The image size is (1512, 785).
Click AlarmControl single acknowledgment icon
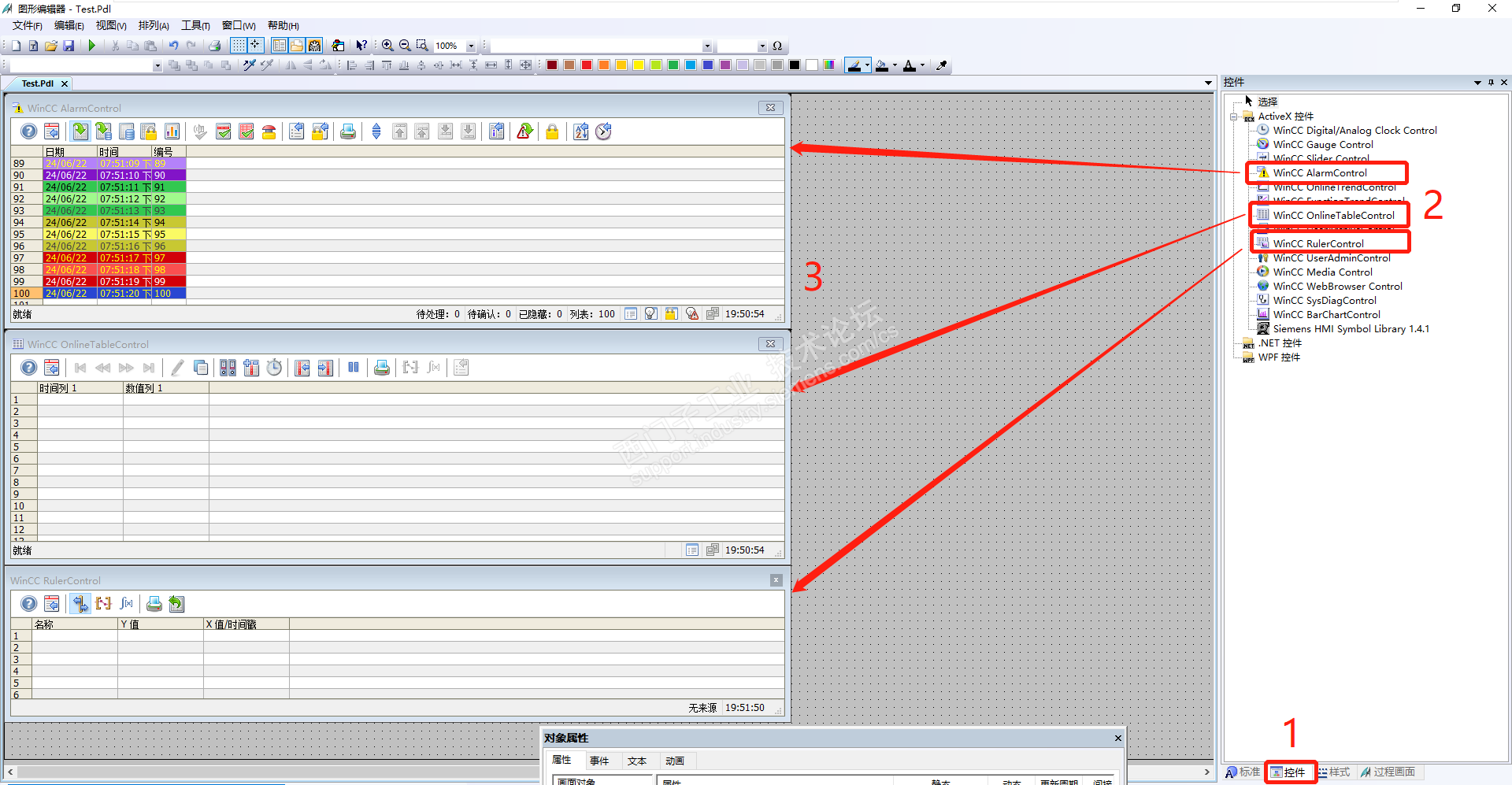[x=224, y=131]
